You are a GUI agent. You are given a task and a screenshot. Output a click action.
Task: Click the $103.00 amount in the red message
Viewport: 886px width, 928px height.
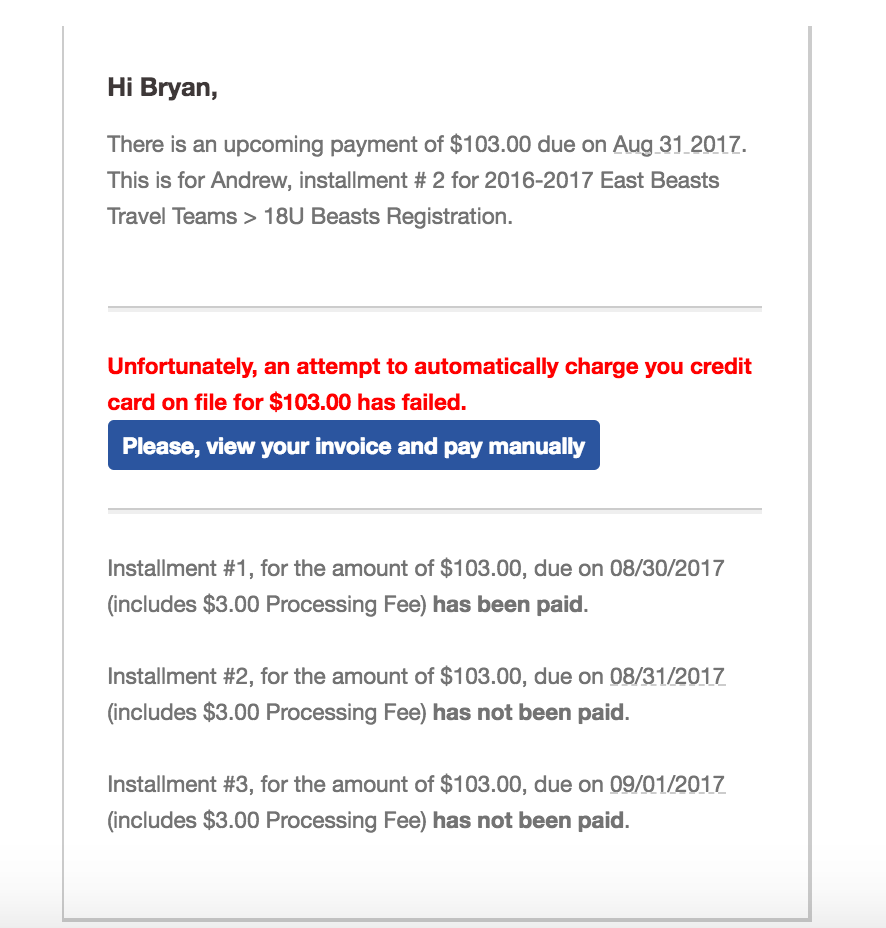tap(310, 402)
